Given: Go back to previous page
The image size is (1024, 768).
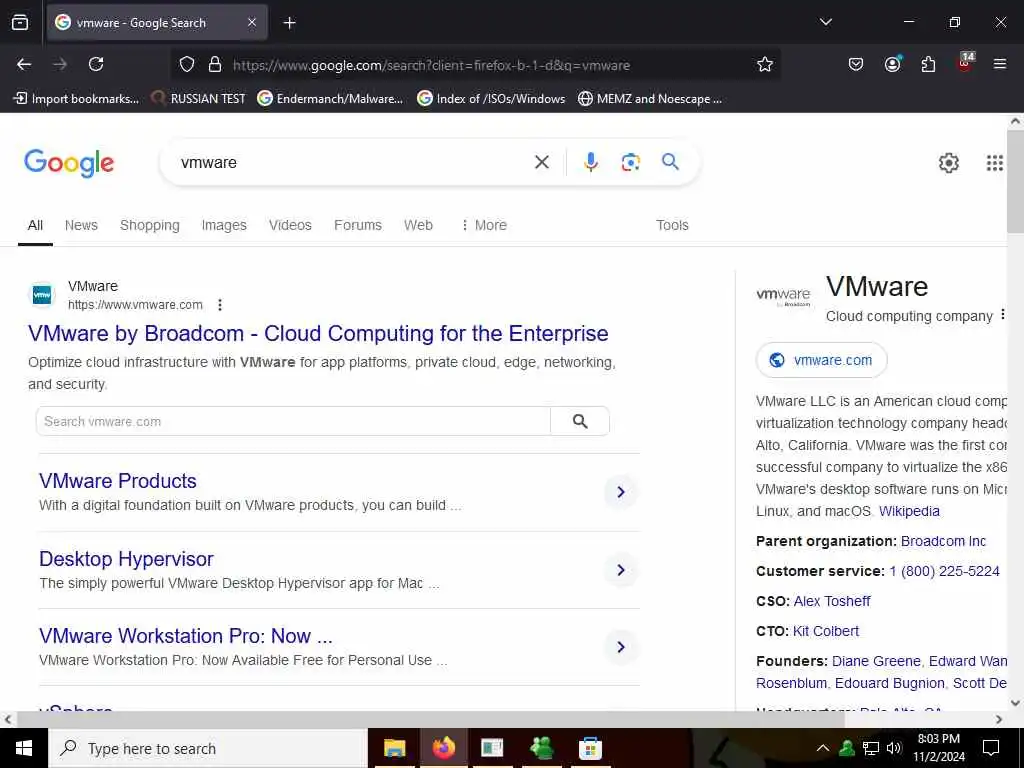Looking at the screenshot, I should pyautogui.click(x=24, y=64).
